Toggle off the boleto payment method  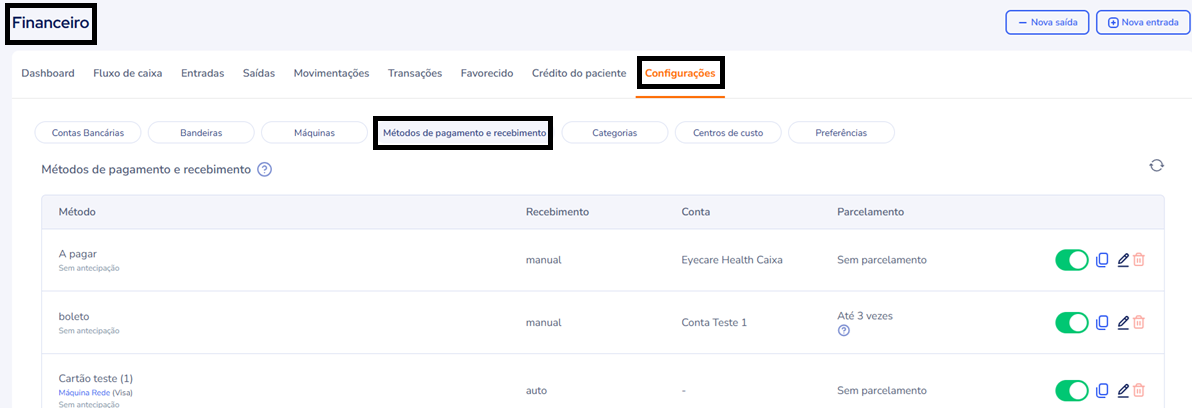coord(1071,322)
